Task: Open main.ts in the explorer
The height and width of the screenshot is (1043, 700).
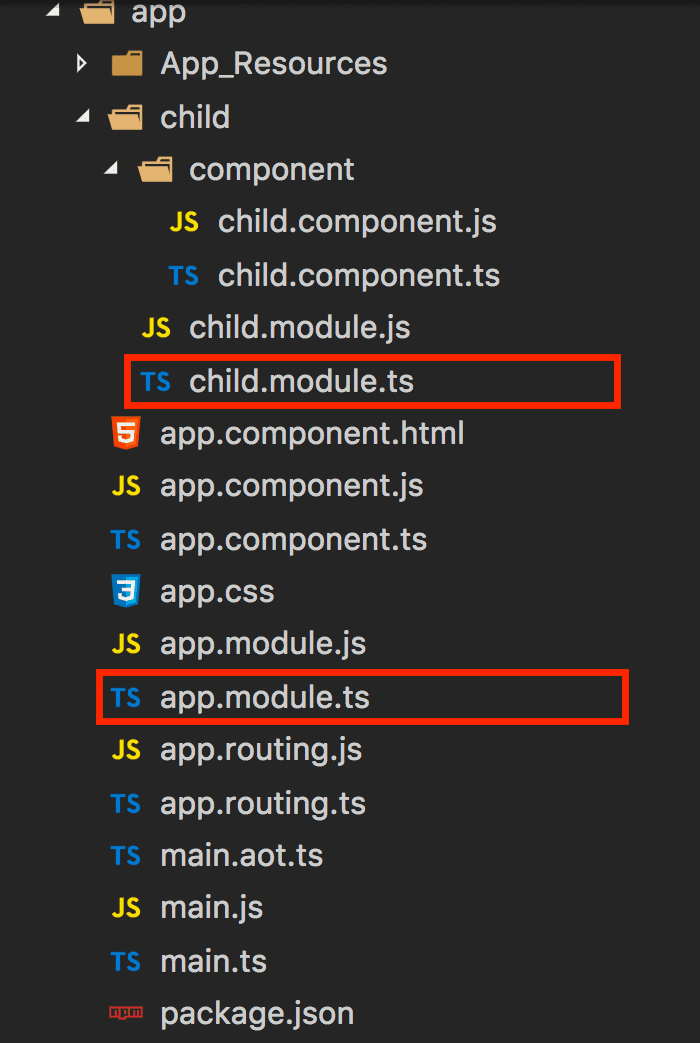Action: (x=214, y=961)
